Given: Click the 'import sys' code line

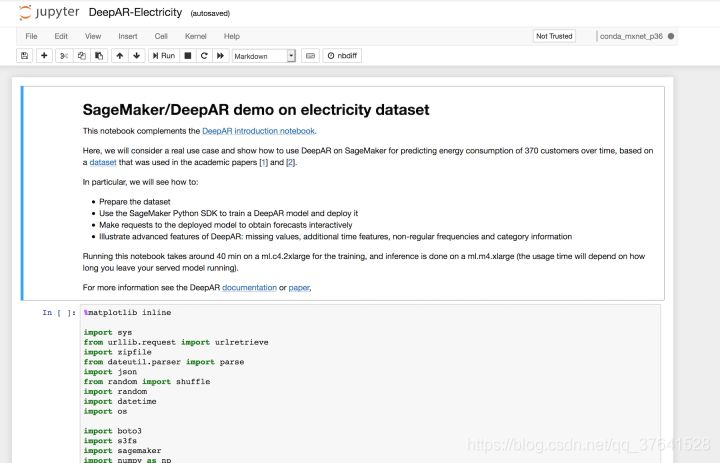Looking at the screenshot, I should [108, 332].
